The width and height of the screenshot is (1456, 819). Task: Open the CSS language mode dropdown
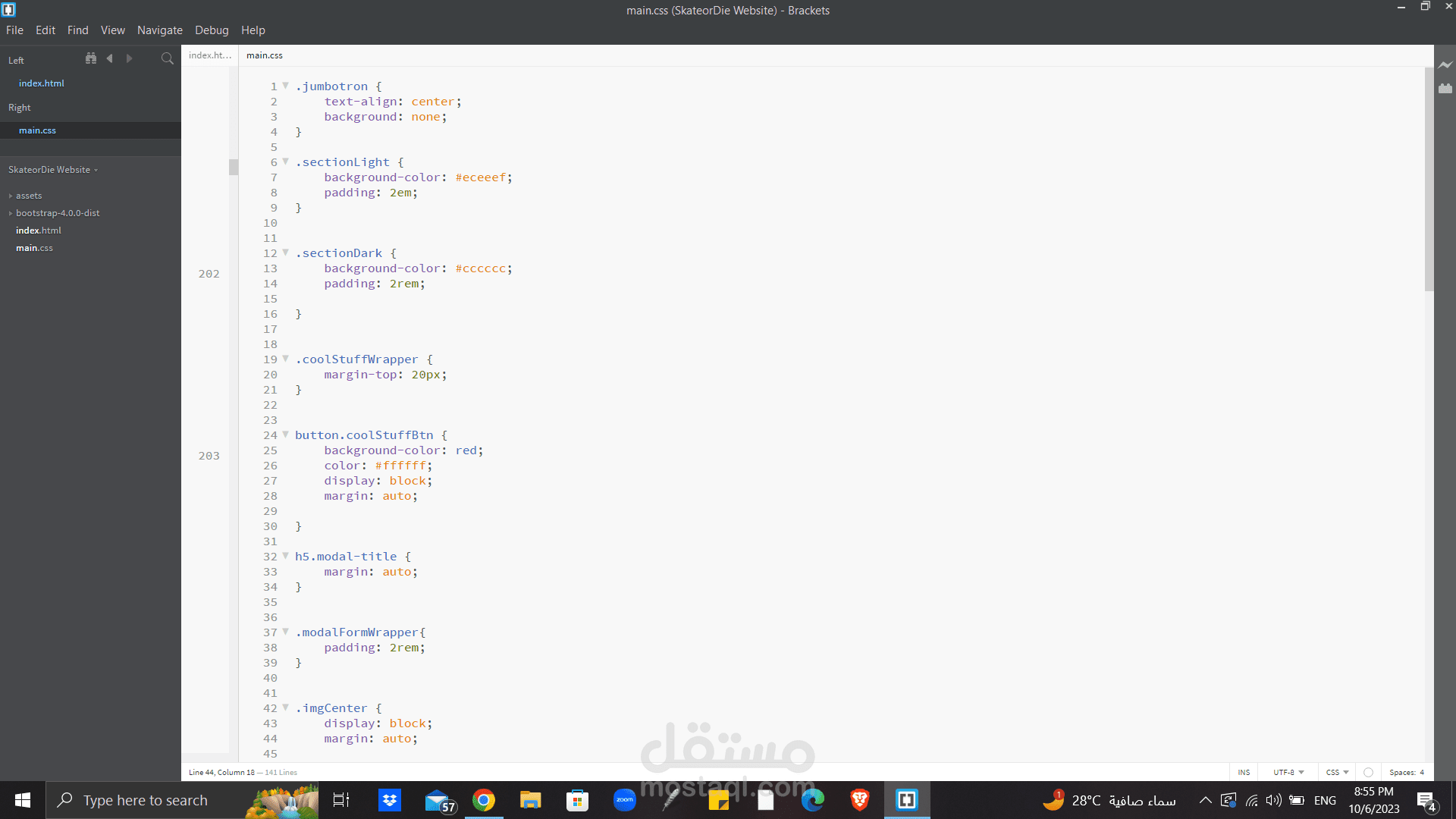pyautogui.click(x=1337, y=772)
